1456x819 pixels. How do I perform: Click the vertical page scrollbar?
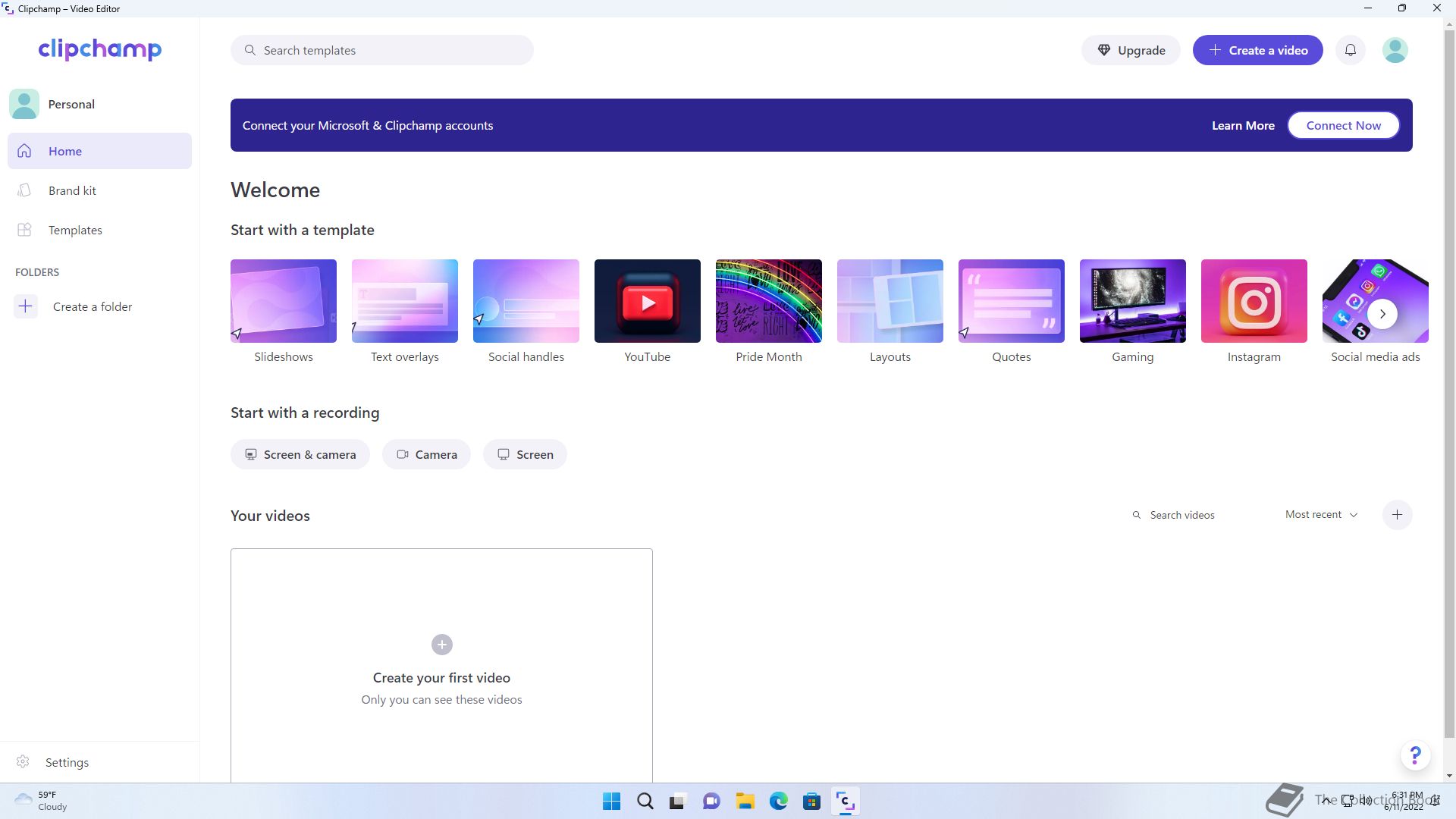1449,383
